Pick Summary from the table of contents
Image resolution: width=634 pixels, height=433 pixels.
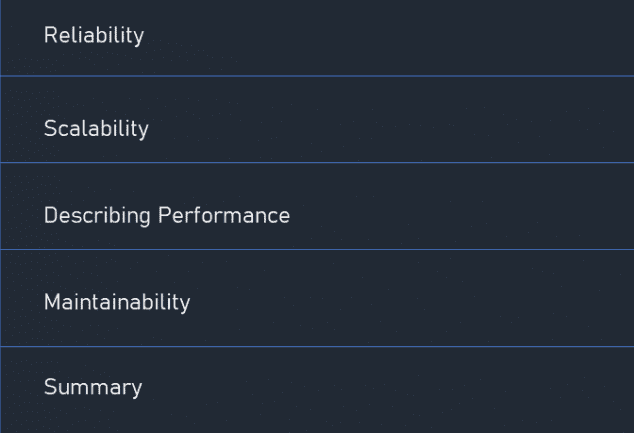(317, 390)
